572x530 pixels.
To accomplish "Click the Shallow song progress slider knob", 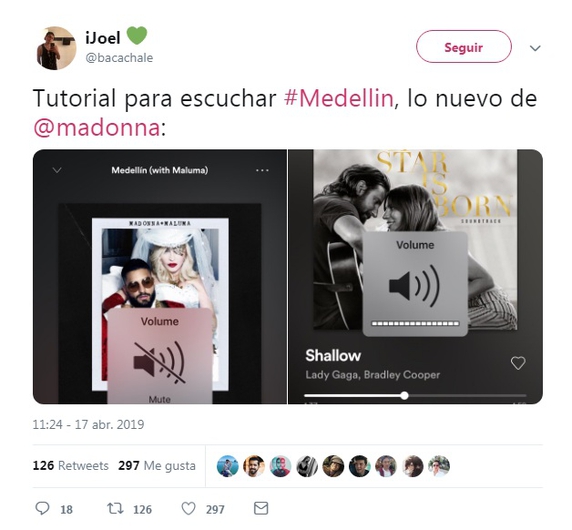I will (404, 395).
